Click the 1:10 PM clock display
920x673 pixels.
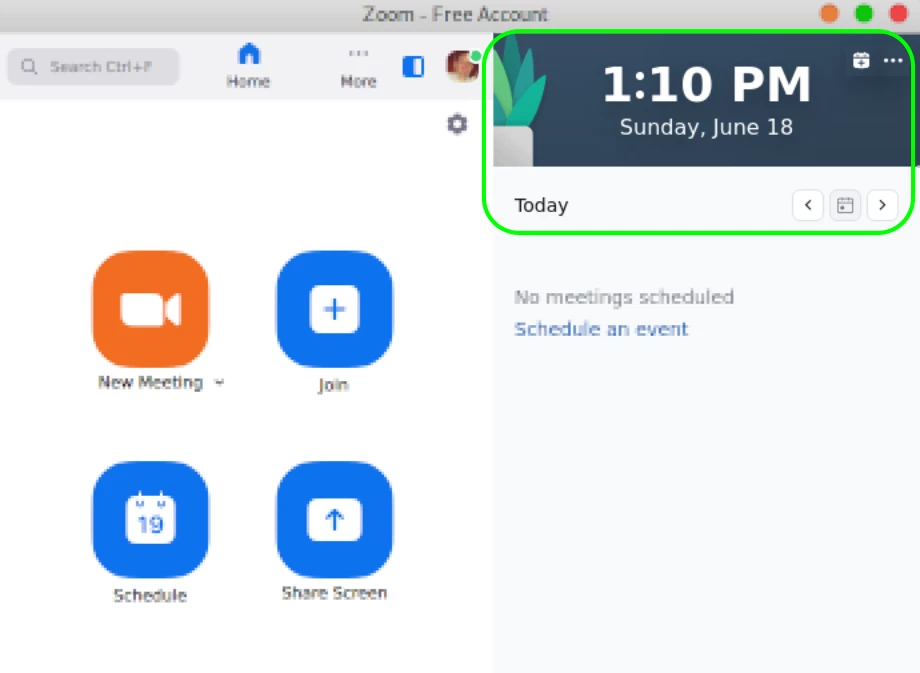[x=706, y=84]
